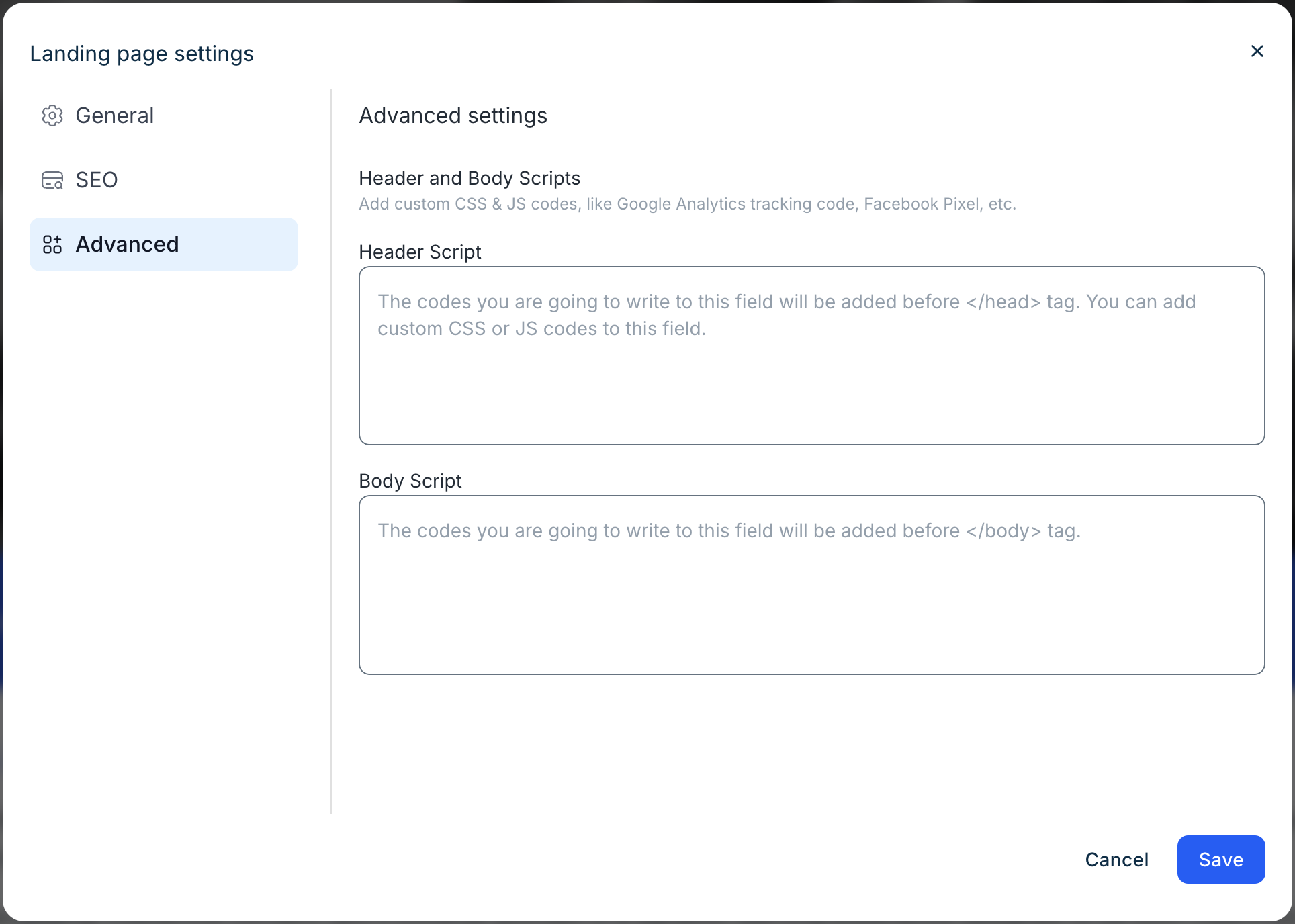Screen dimensions: 1295x924
Task: Click the Body Script field label
Action: [410, 481]
